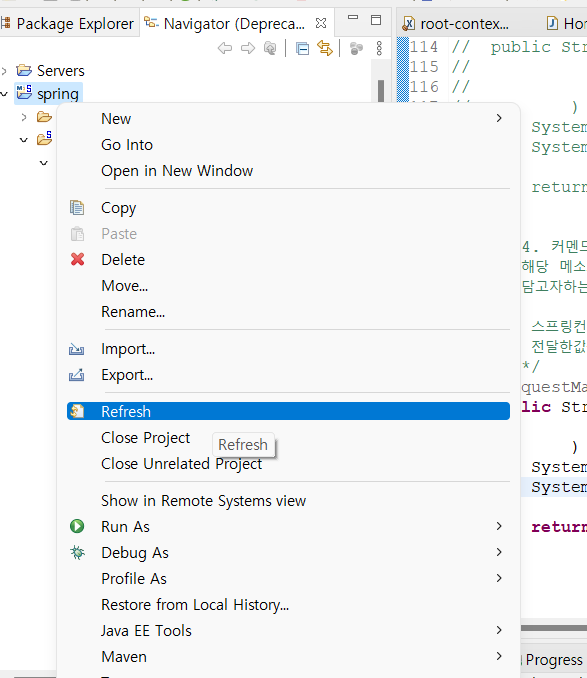The width and height of the screenshot is (587, 678).
Task: Click the Navigator vertical scrollbar thumb
Action: (x=381, y=91)
